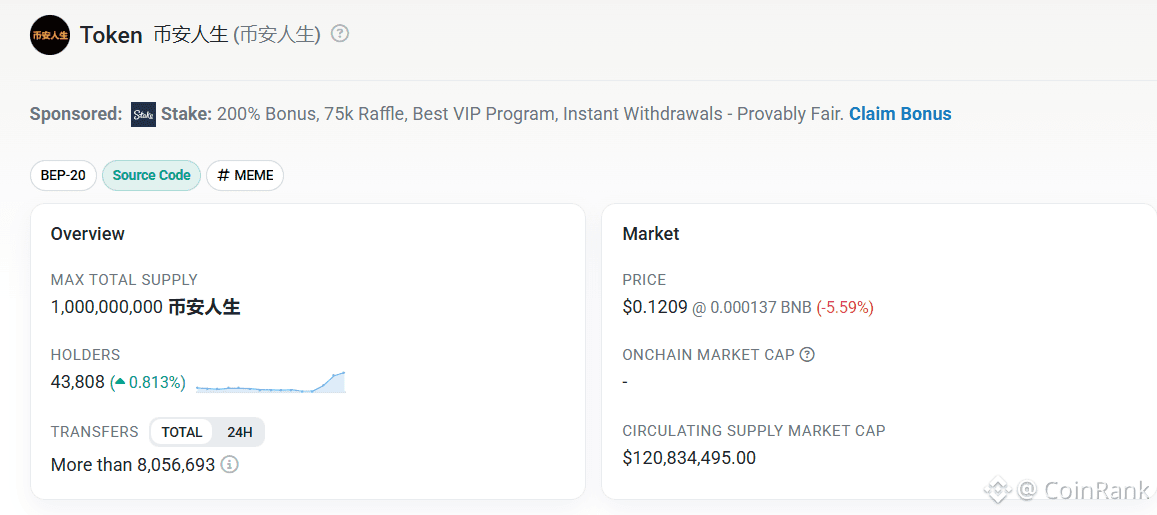Click the CoinRank watermark logo
Screen dimensions: 1157x515
click(x=998, y=490)
